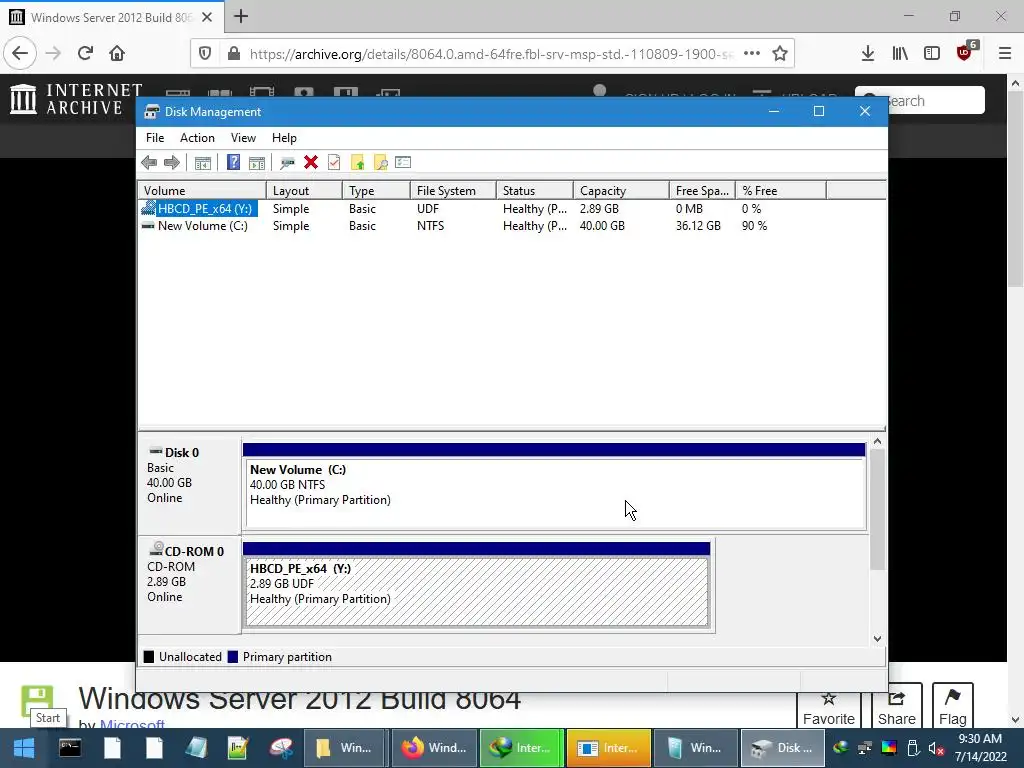Image resolution: width=1024 pixels, height=768 pixels.
Task: Sort by the Volume column header
Action: point(202,191)
